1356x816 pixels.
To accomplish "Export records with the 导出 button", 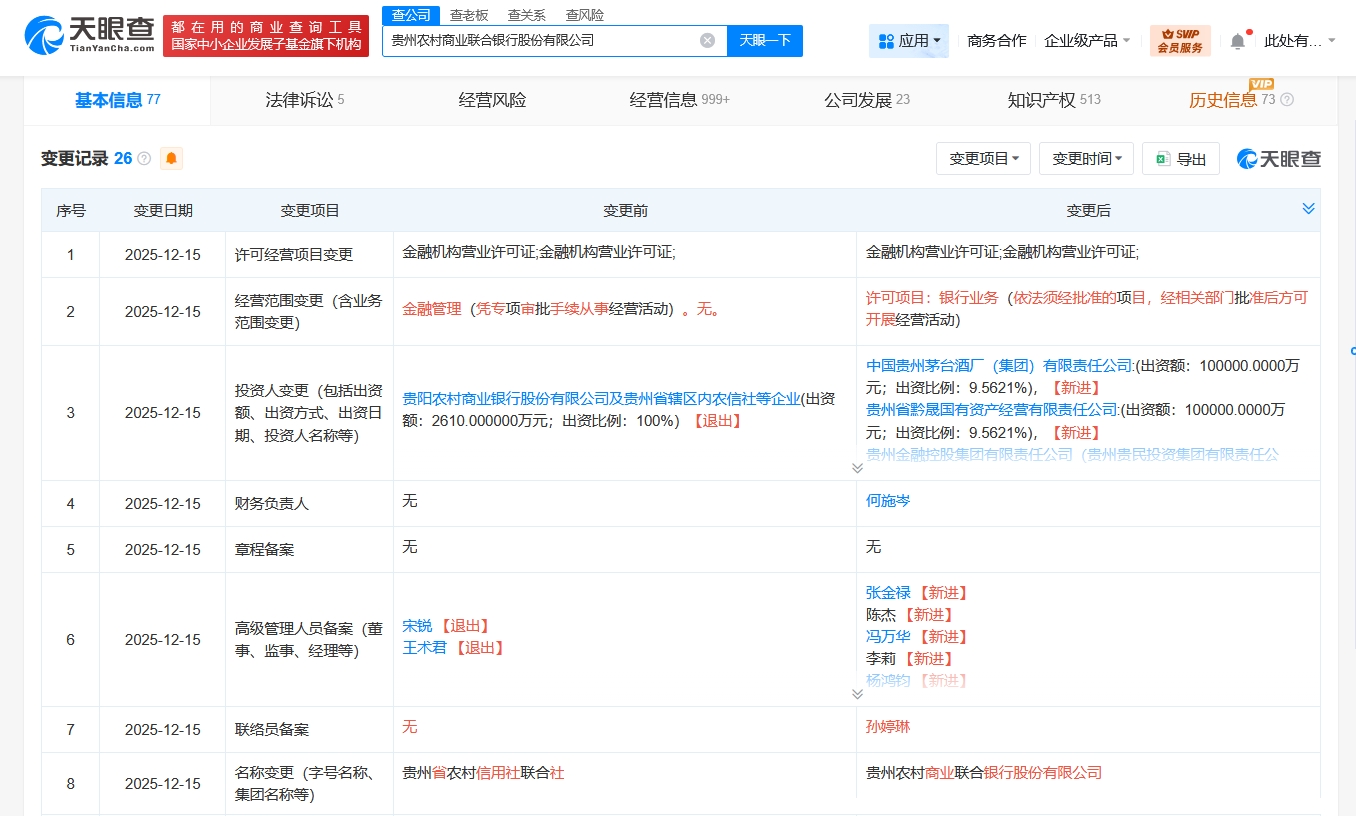I will (x=1181, y=159).
